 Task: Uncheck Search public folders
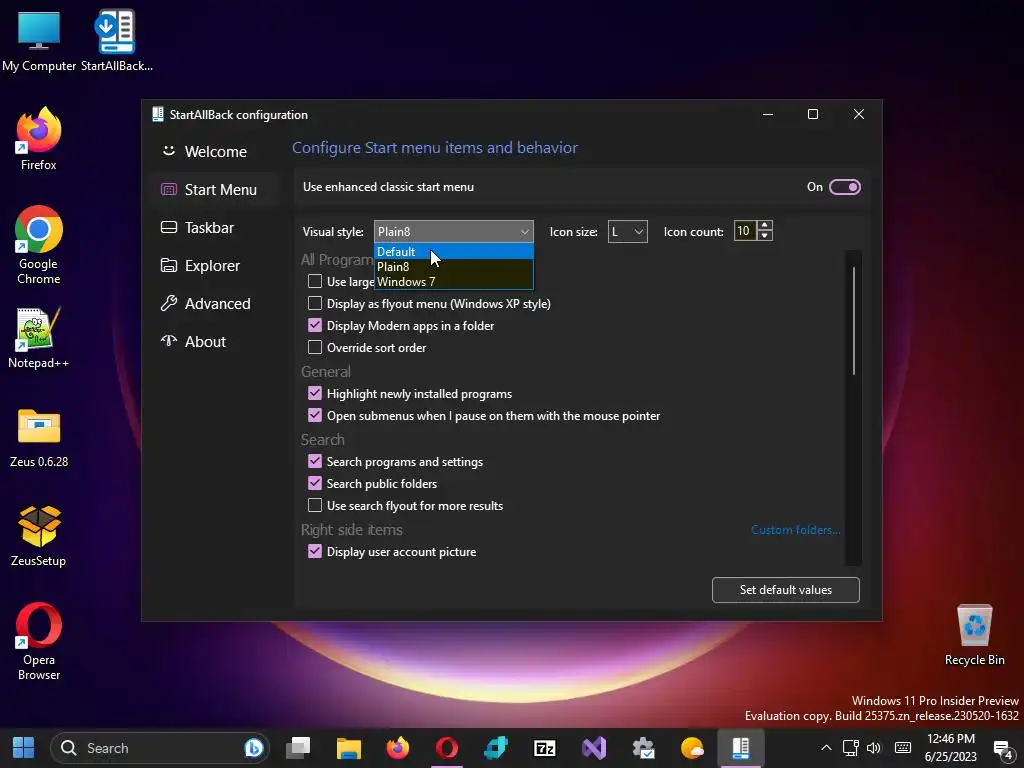315,483
